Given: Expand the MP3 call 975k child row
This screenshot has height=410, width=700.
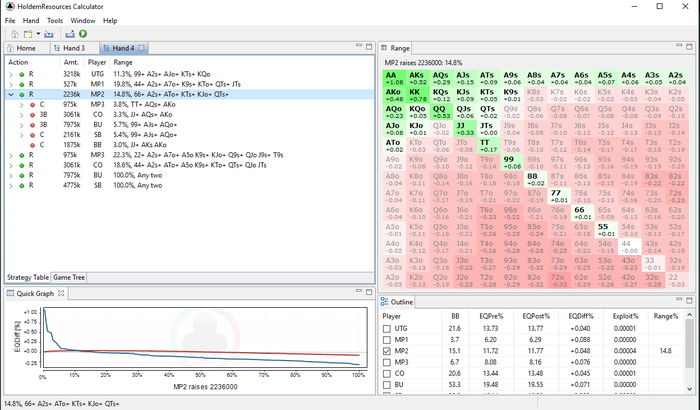Looking at the screenshot, I should coord(21,105).
